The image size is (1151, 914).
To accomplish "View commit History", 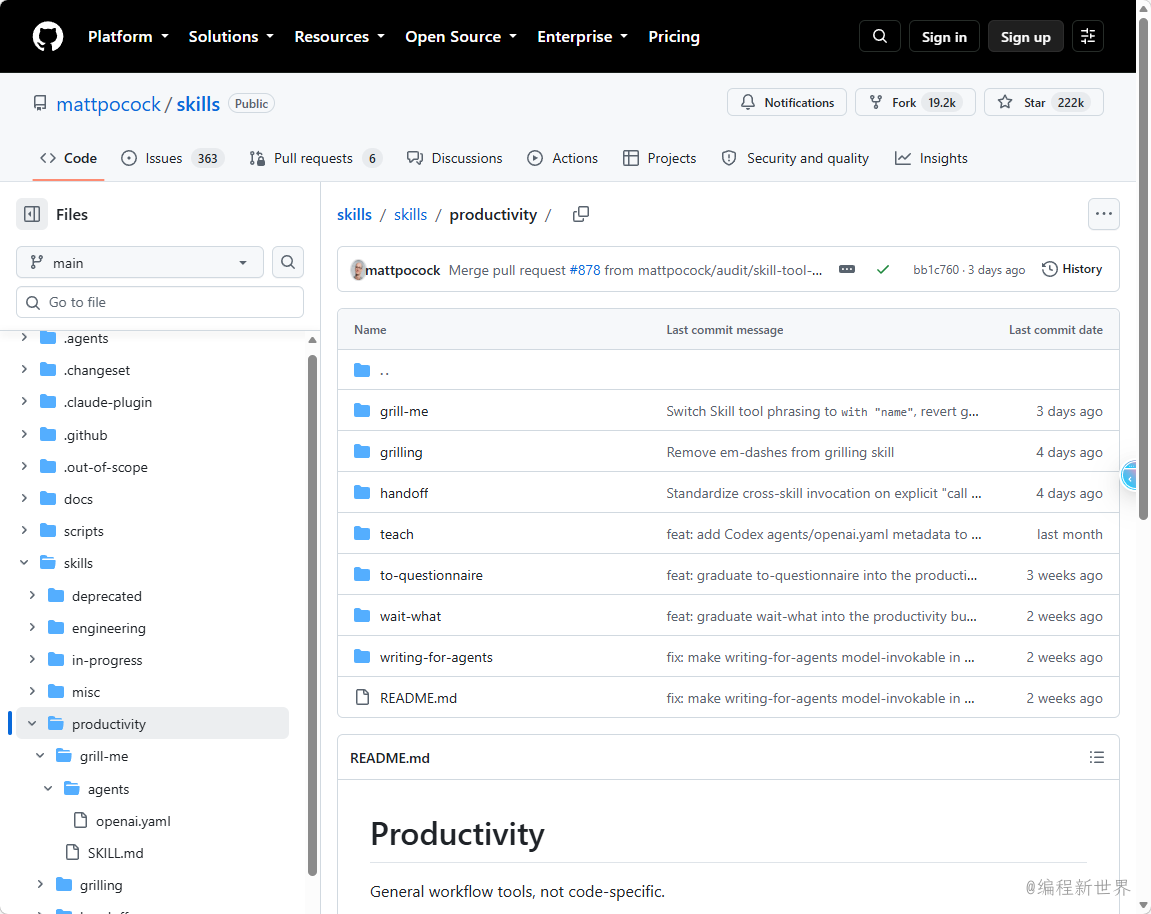I will point(1072,269).
